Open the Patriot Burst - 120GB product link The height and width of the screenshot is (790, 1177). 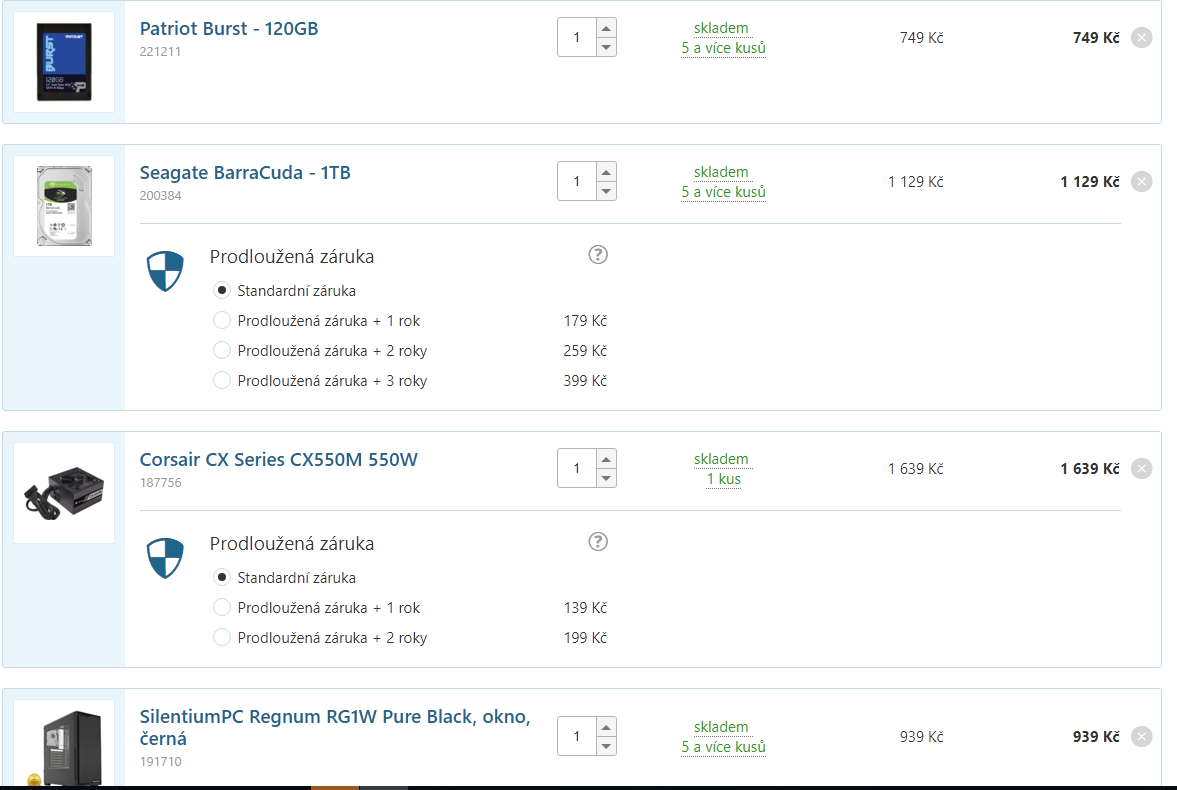[x=229, y=29]
